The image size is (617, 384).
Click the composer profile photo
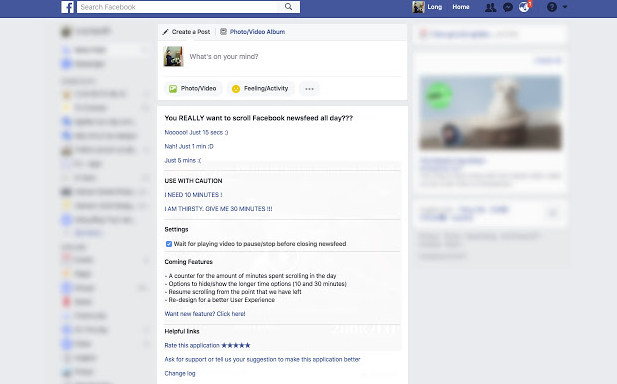click(174, 57)
